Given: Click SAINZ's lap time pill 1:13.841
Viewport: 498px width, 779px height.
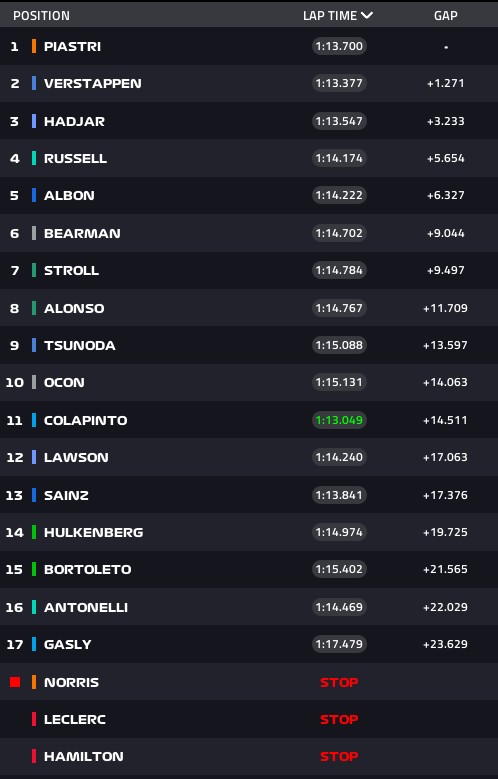Looking at the screenshot, I should point(339,495).
